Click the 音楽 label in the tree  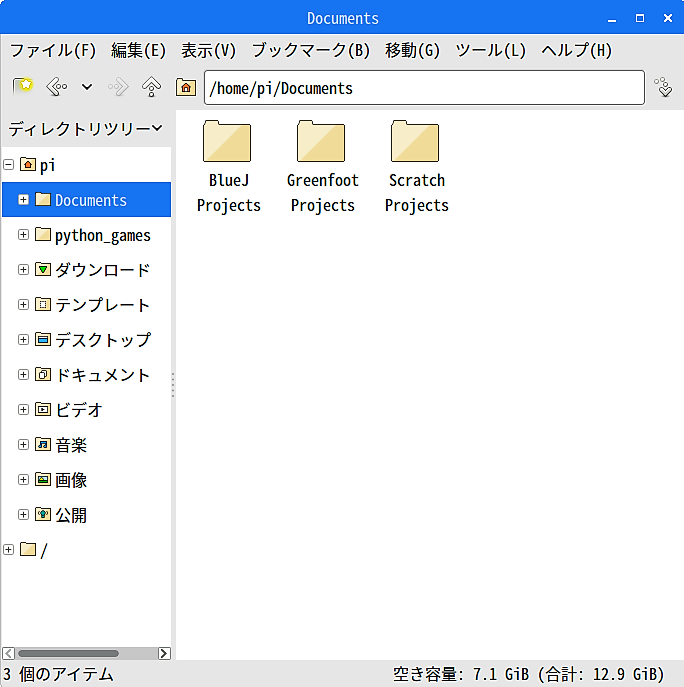[71, 445]
